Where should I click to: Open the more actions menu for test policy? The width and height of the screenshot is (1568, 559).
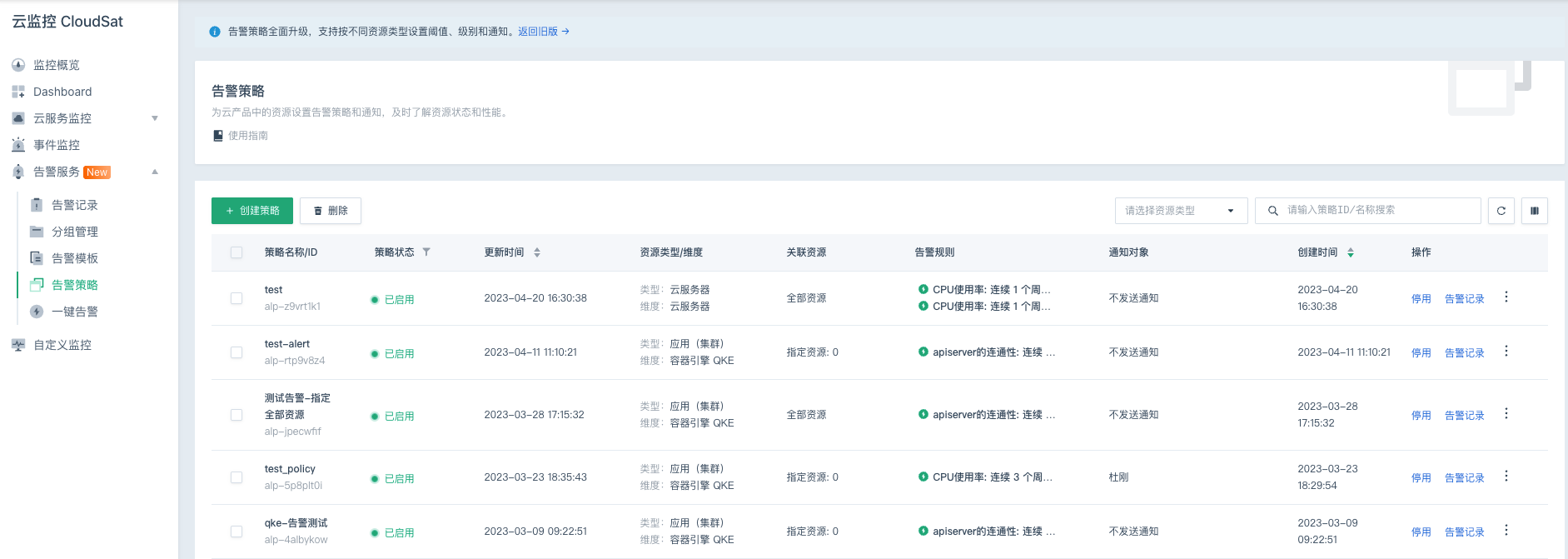pos(1506,297)
